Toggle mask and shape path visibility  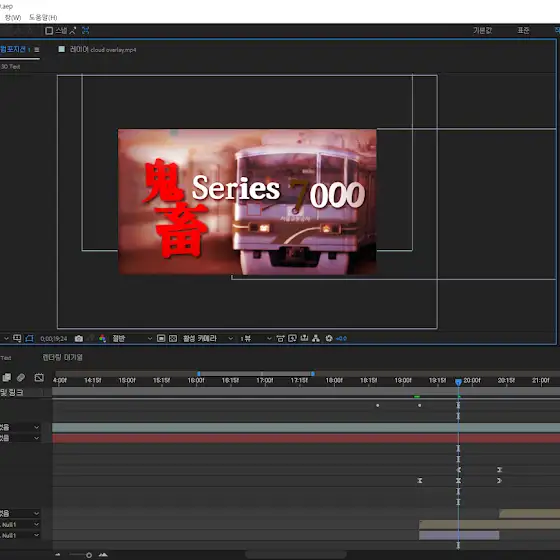tap(29, 338)
